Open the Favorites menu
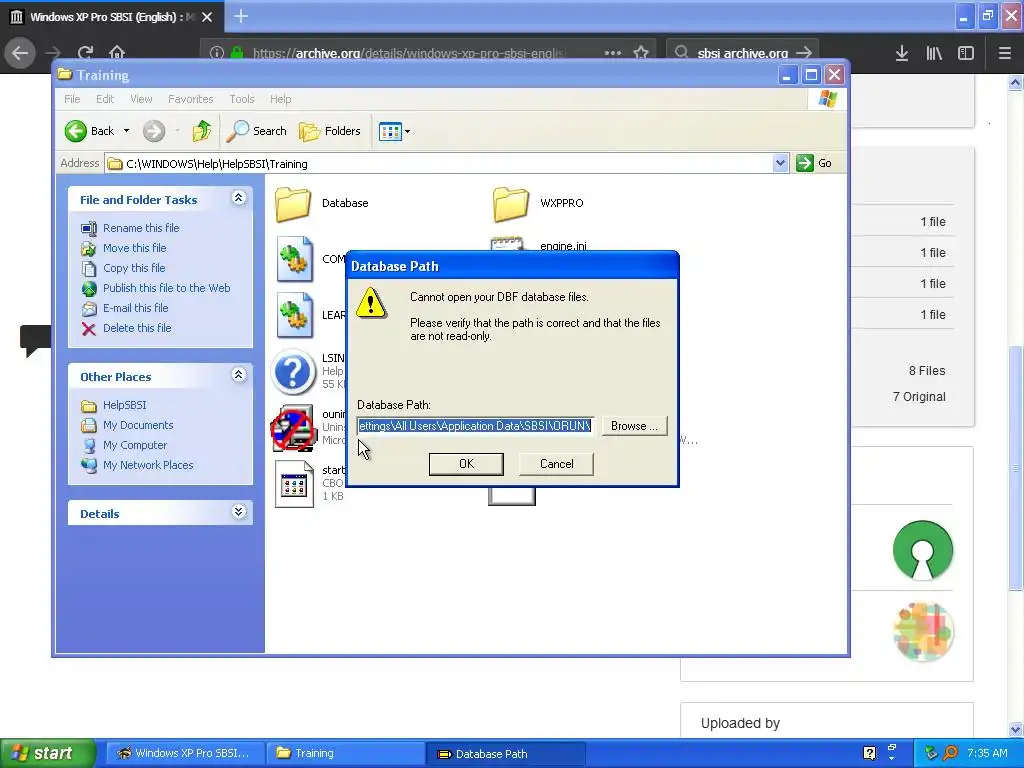 pos(191,99)
